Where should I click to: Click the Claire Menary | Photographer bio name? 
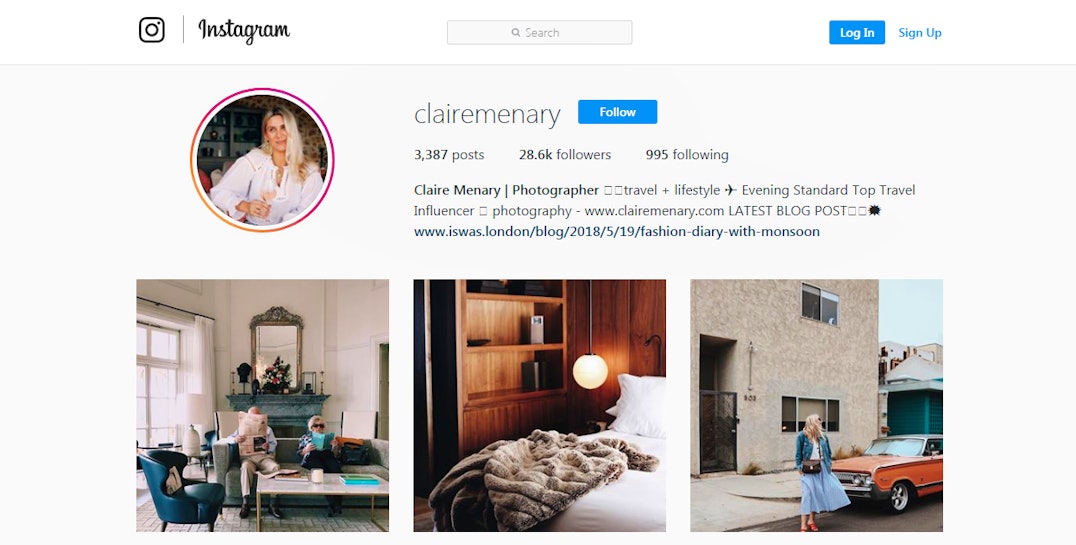tap(506, 190)
